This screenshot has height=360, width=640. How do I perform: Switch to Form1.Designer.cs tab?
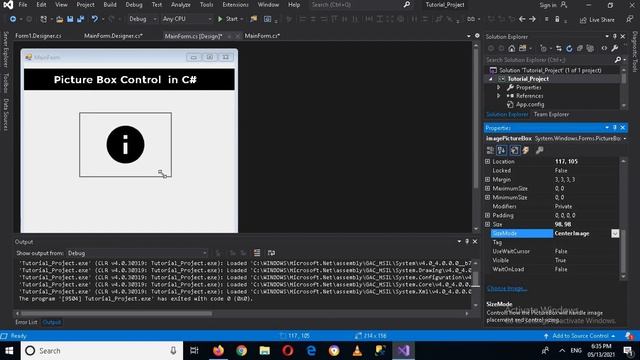pos(38,36)
